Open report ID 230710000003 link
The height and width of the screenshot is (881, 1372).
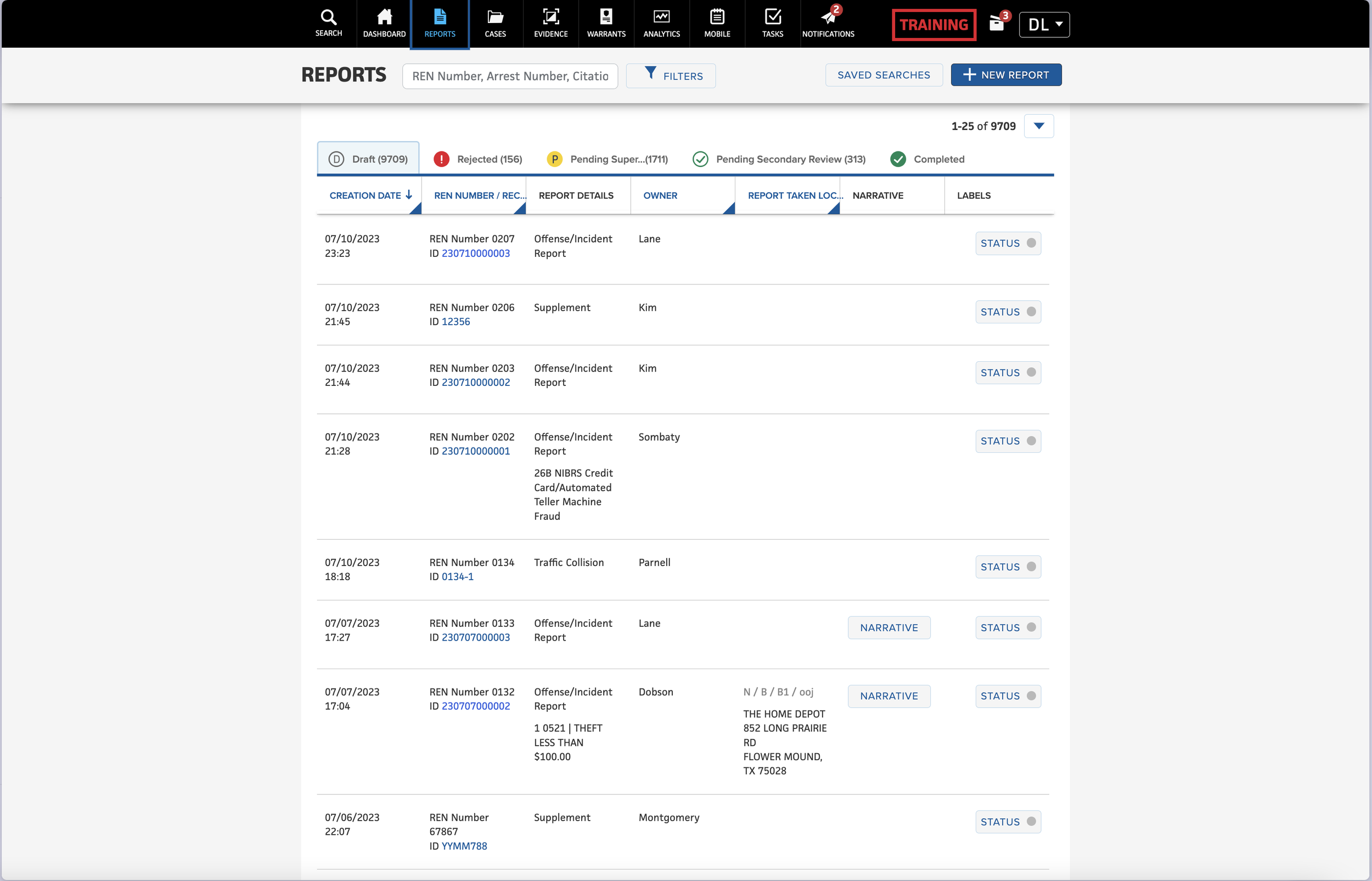475,253
